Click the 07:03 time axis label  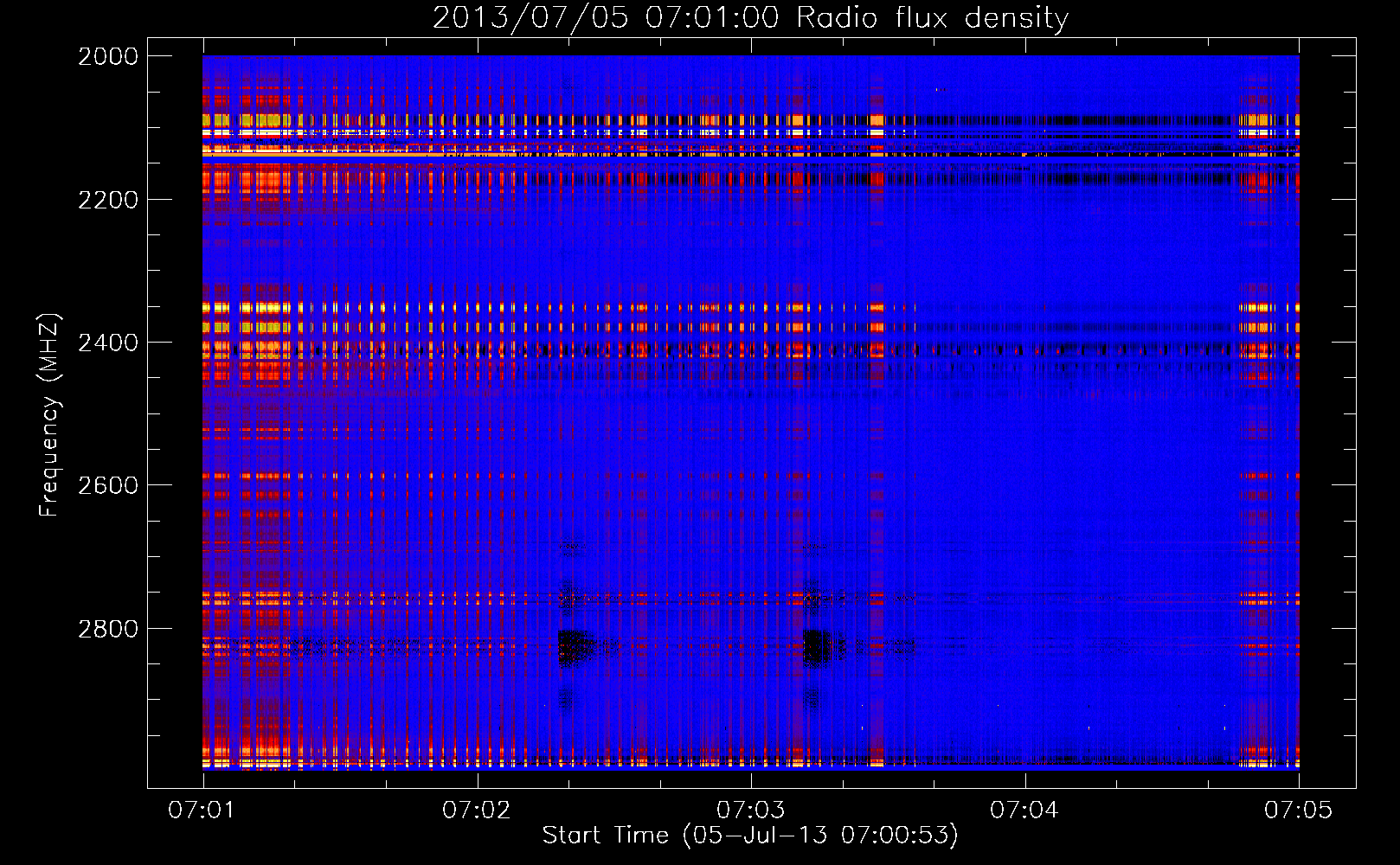(x=751, y=811)
